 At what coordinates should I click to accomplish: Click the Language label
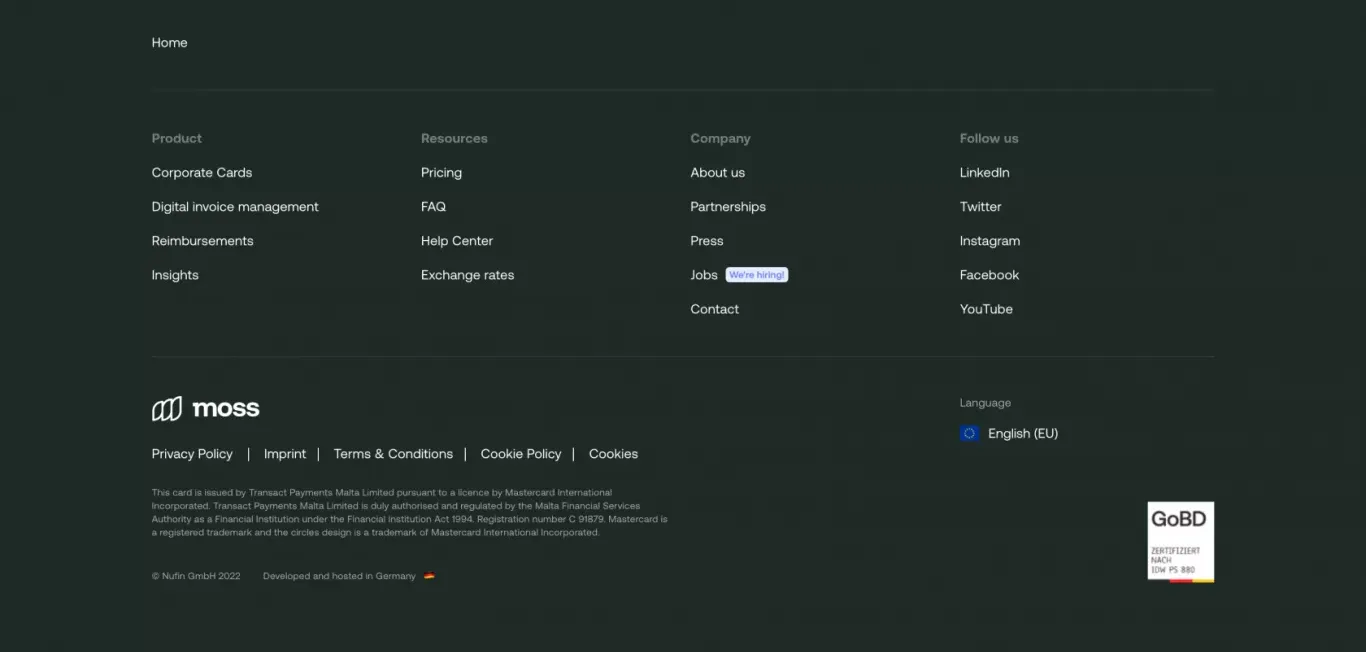pyautogui.click(x=985, y=403)
